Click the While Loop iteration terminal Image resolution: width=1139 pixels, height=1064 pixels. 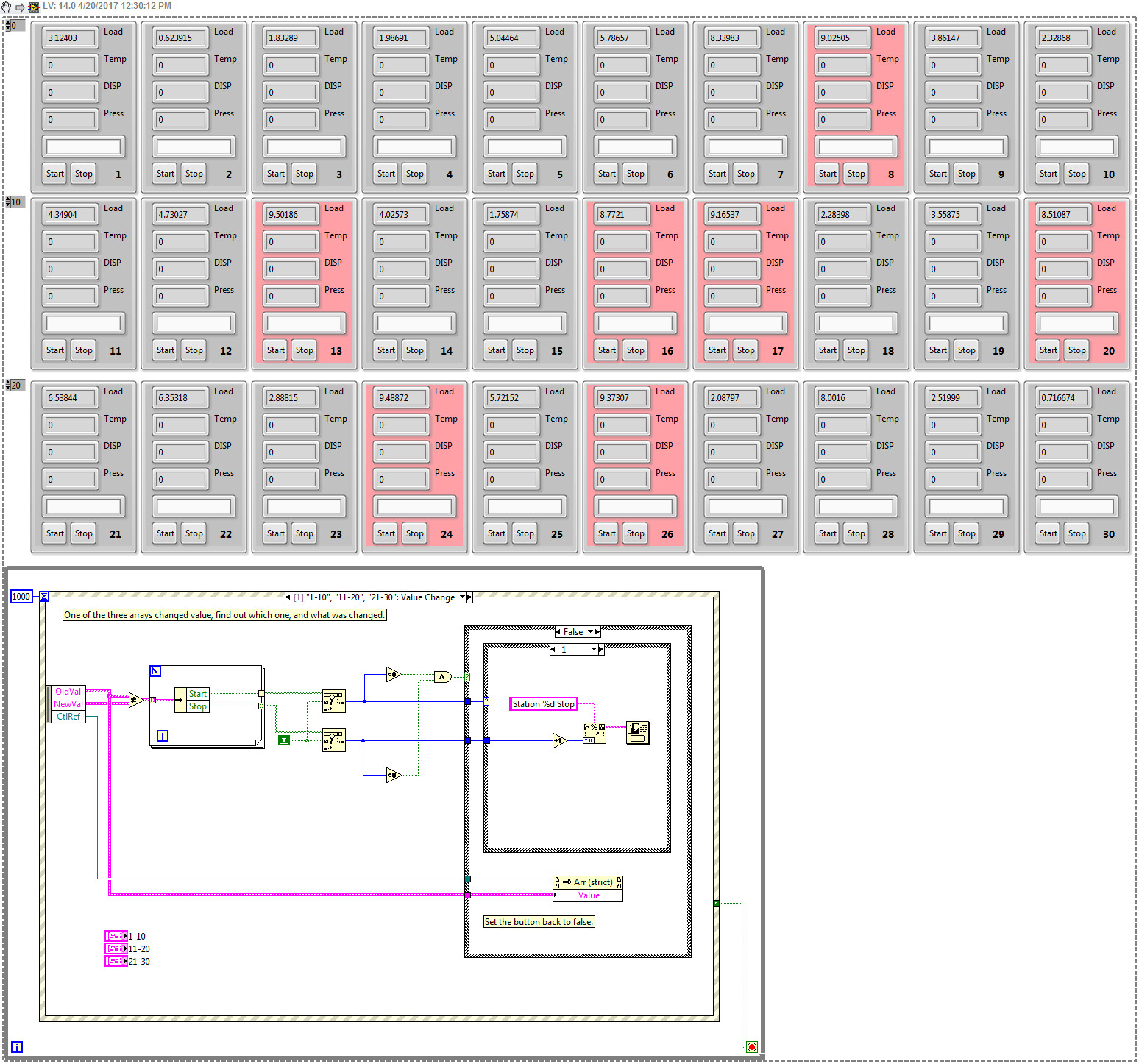pyautogui.click(x=17, y=1047)
